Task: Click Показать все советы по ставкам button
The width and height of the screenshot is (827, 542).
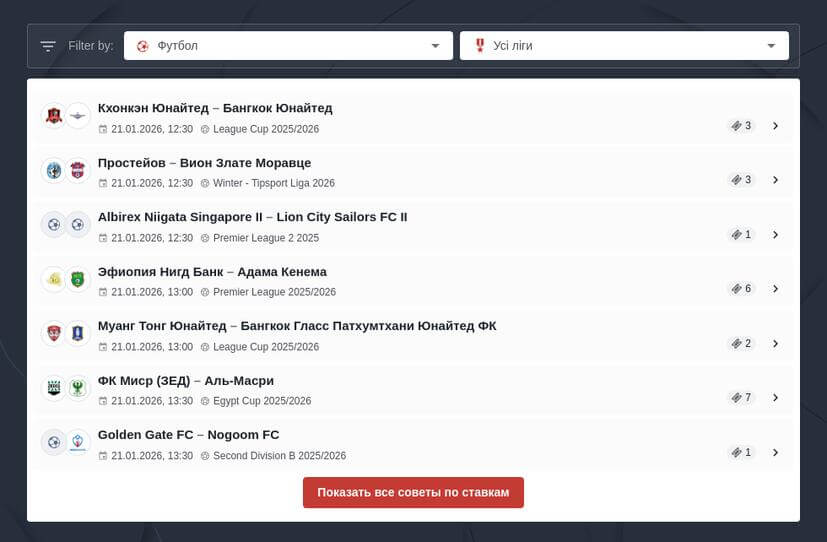Action: 413,493
